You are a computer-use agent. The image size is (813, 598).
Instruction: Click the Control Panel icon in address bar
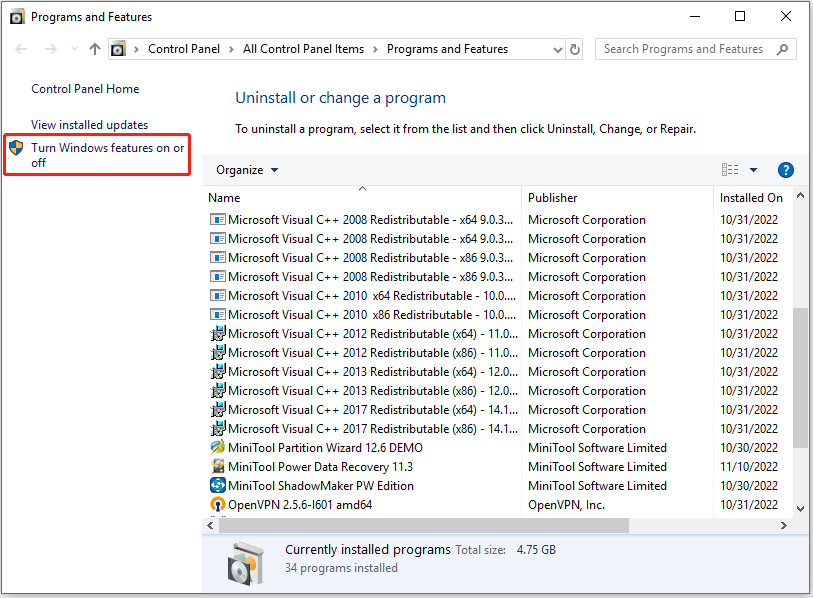(118, 48)
